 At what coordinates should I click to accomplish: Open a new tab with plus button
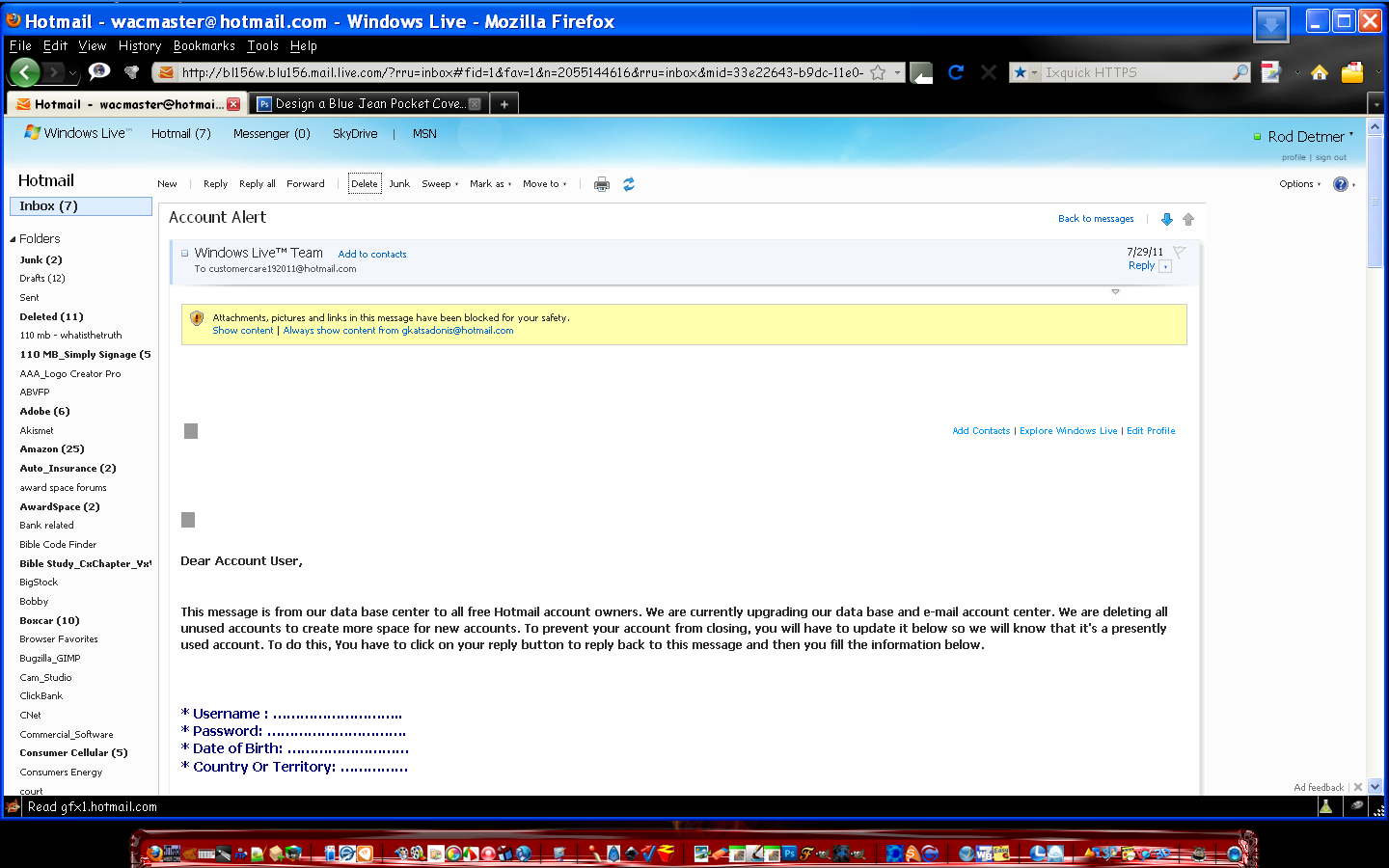coord(504,104)
